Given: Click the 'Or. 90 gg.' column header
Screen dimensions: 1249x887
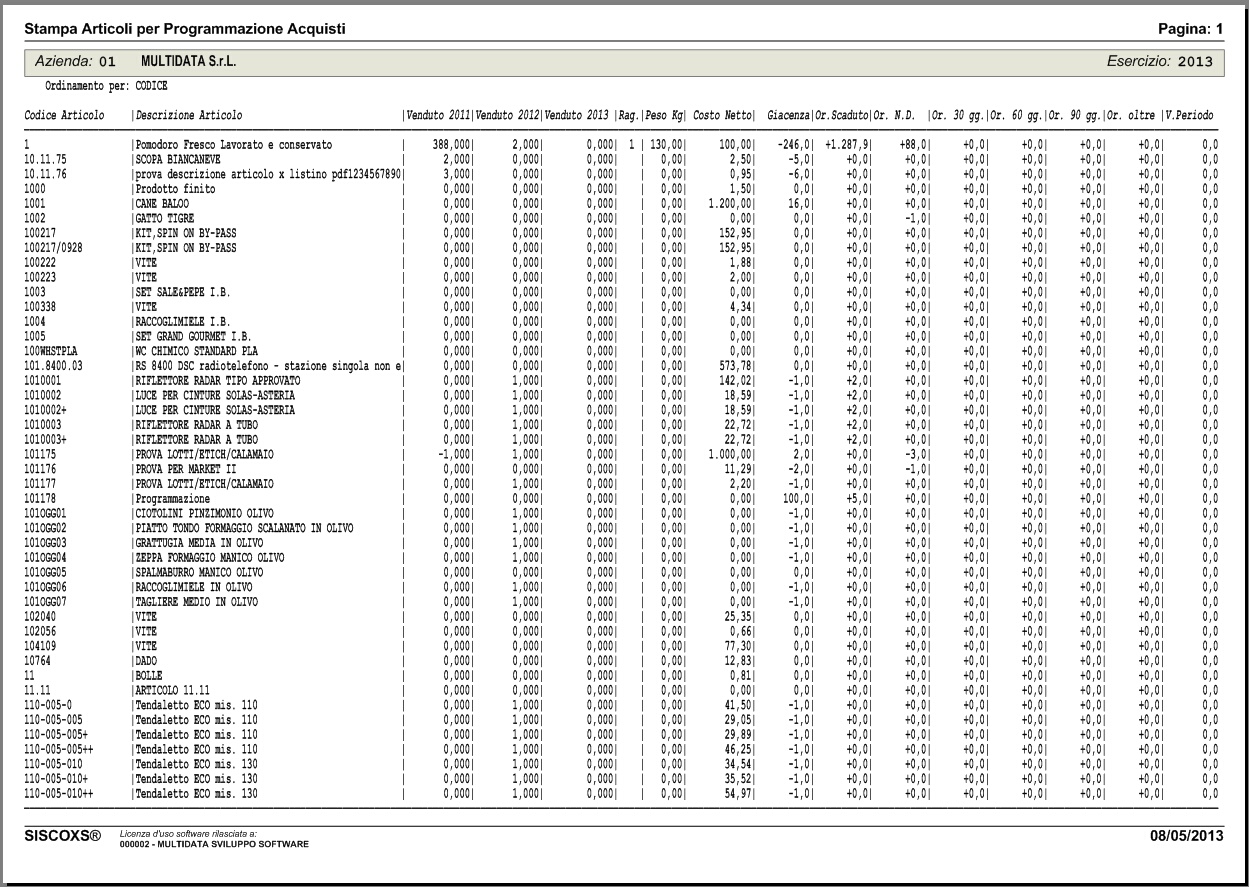Looking at the screenshot, I should (1075, 116).
